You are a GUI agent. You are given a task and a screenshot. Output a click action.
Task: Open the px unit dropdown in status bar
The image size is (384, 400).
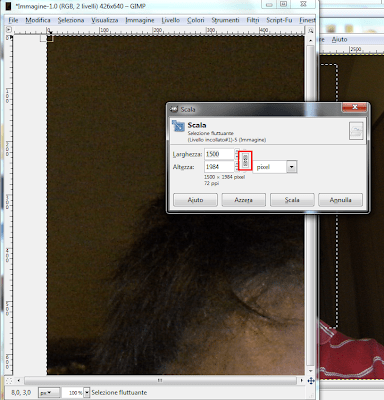[x=49, y=393]
